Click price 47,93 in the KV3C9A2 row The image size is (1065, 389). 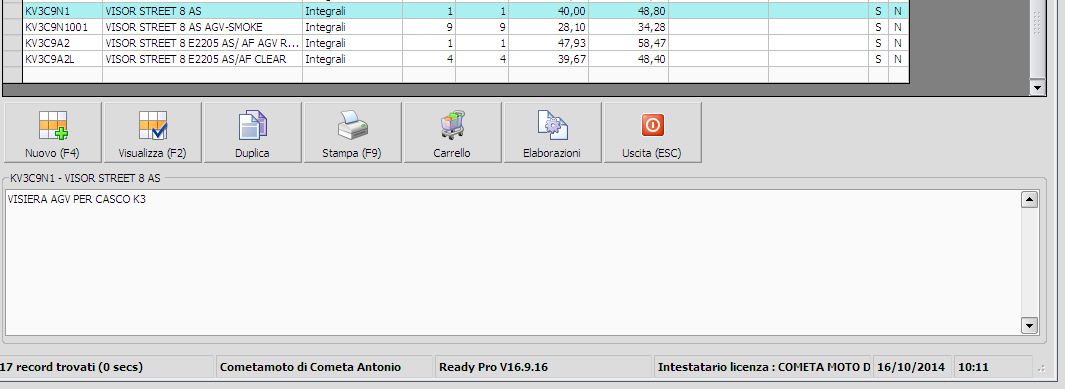pos(548,43)
